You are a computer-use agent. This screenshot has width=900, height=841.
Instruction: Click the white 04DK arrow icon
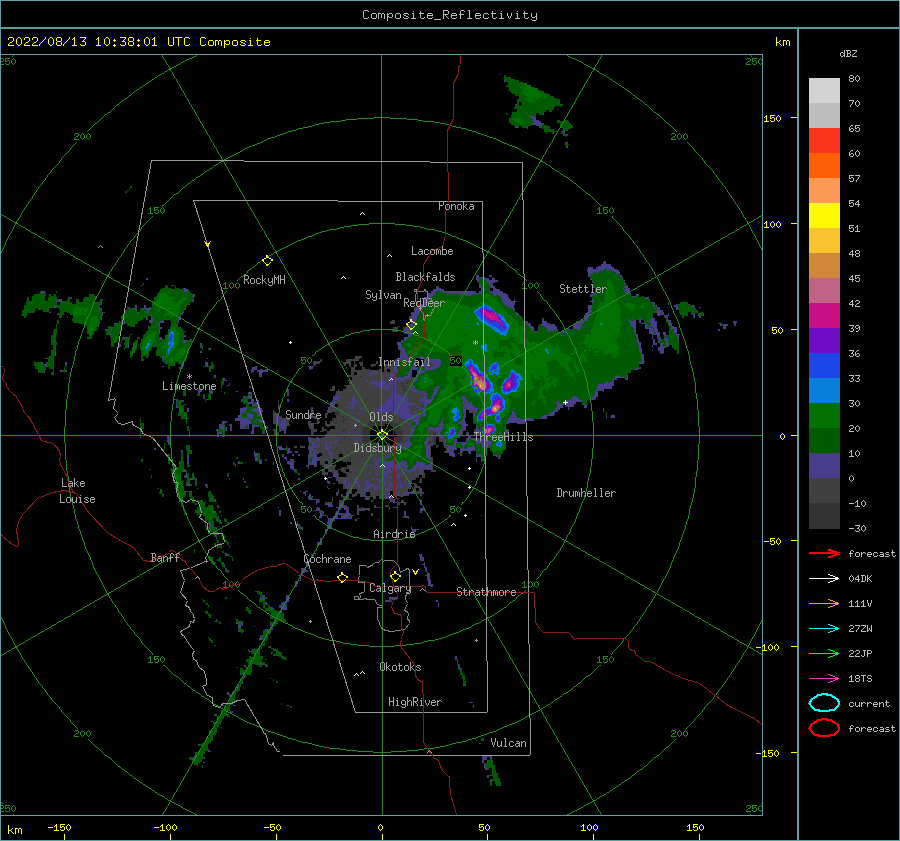point(824,578)
